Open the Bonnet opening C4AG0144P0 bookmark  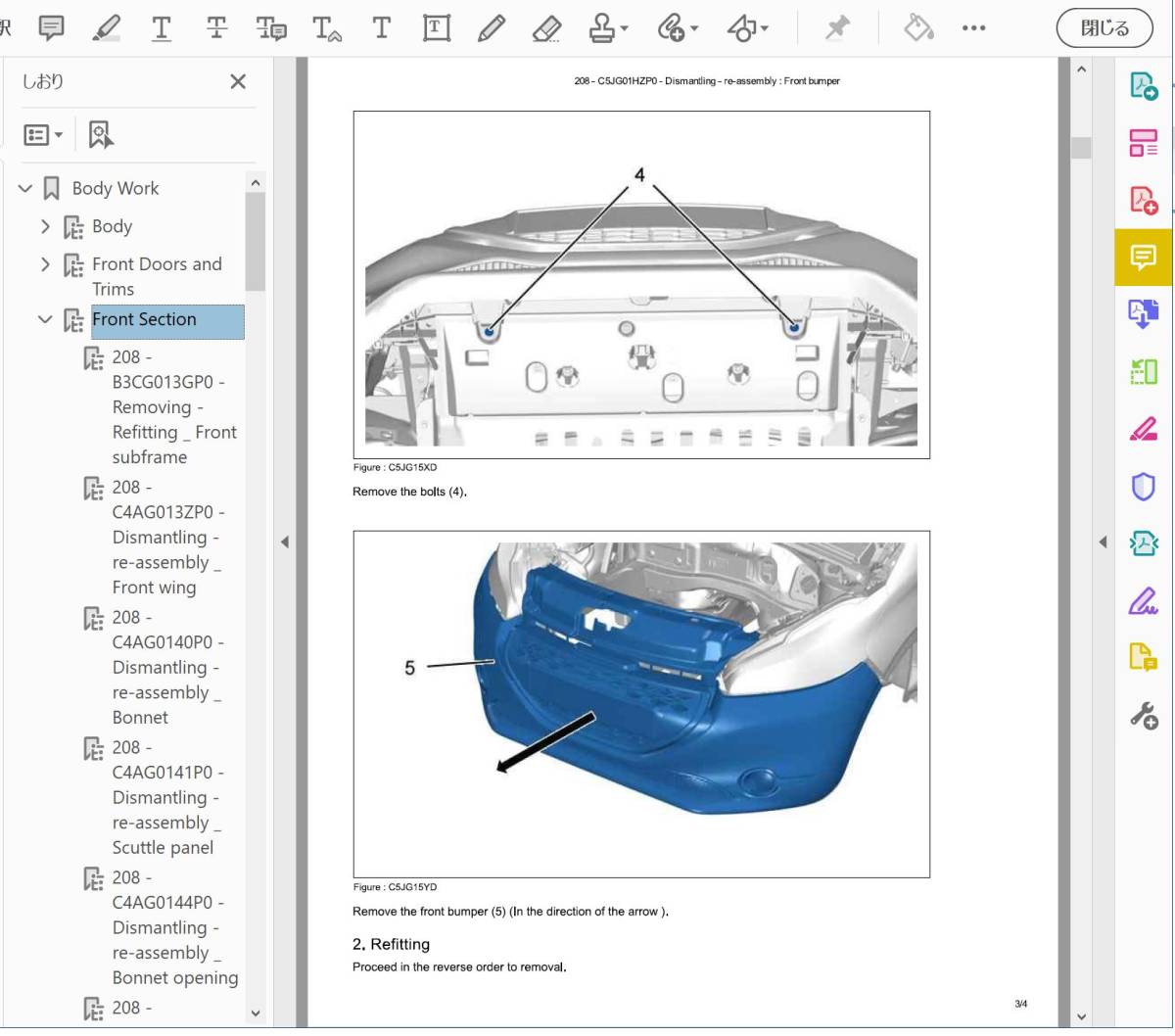click(x=174, y=928)
